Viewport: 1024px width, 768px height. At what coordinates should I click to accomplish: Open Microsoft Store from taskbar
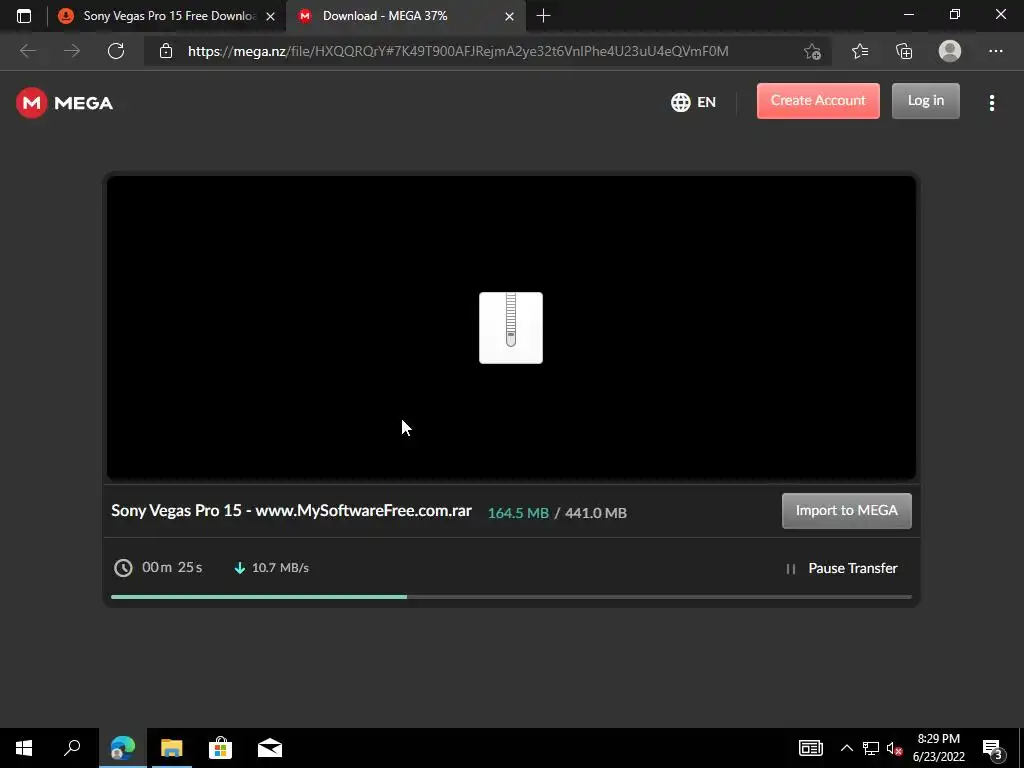point(221,748)
